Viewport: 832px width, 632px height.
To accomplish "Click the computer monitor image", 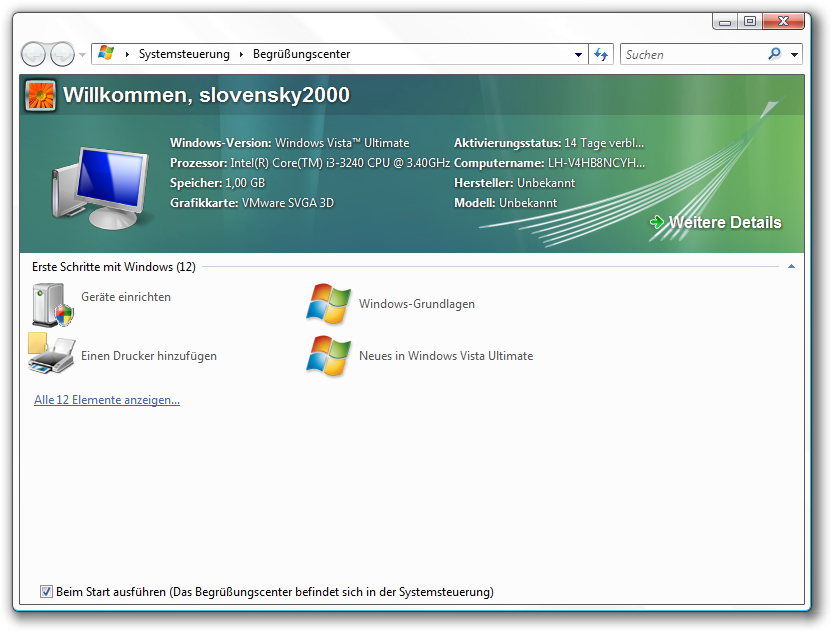I will click(x=100, y=188).
